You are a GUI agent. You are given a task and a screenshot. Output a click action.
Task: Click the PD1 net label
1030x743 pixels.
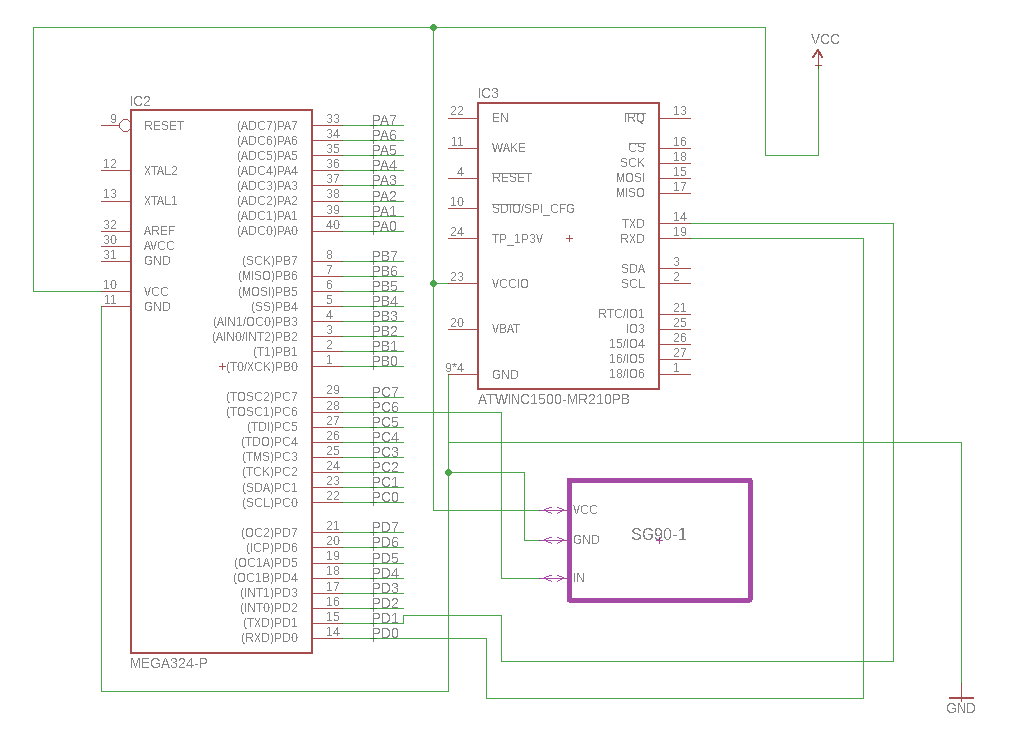[x=386, y=618]
